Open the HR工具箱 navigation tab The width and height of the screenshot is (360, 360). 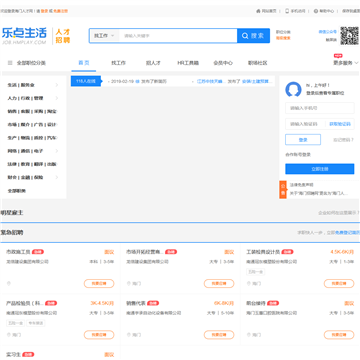188,63
